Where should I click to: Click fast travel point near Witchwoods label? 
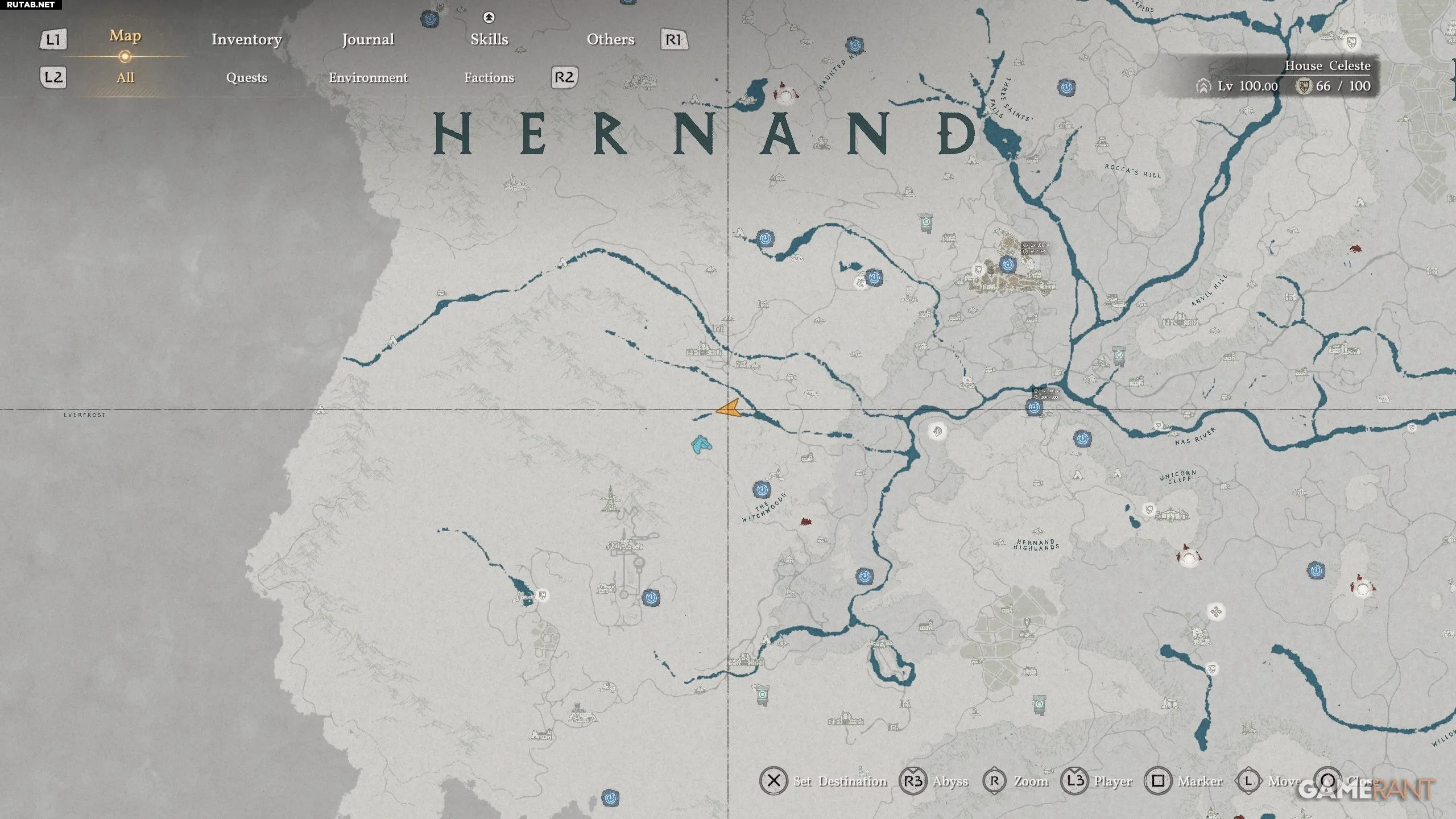pyautogui.click(x=761, y=489)
